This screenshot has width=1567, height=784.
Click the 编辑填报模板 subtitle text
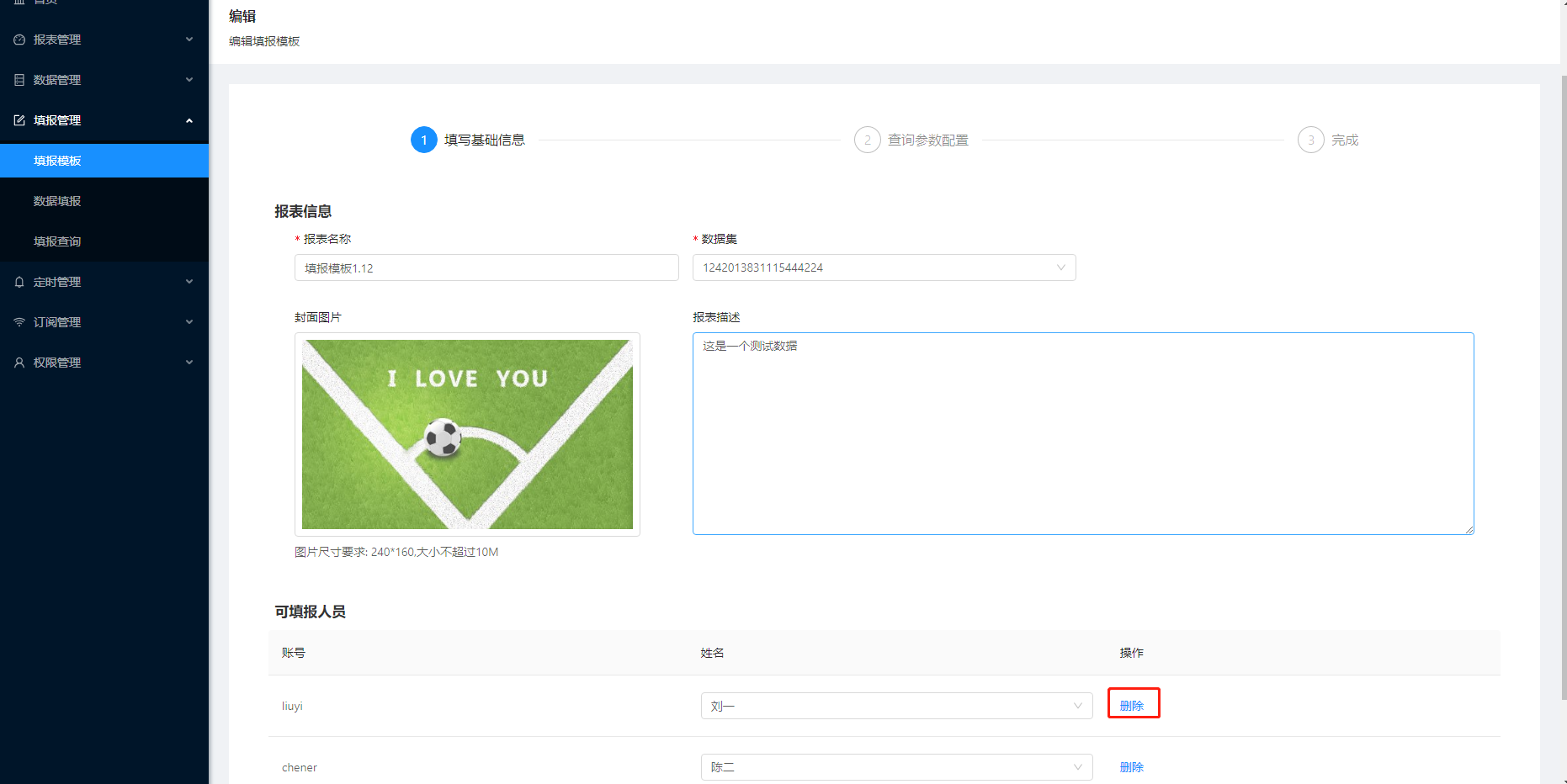coord(264,41)
